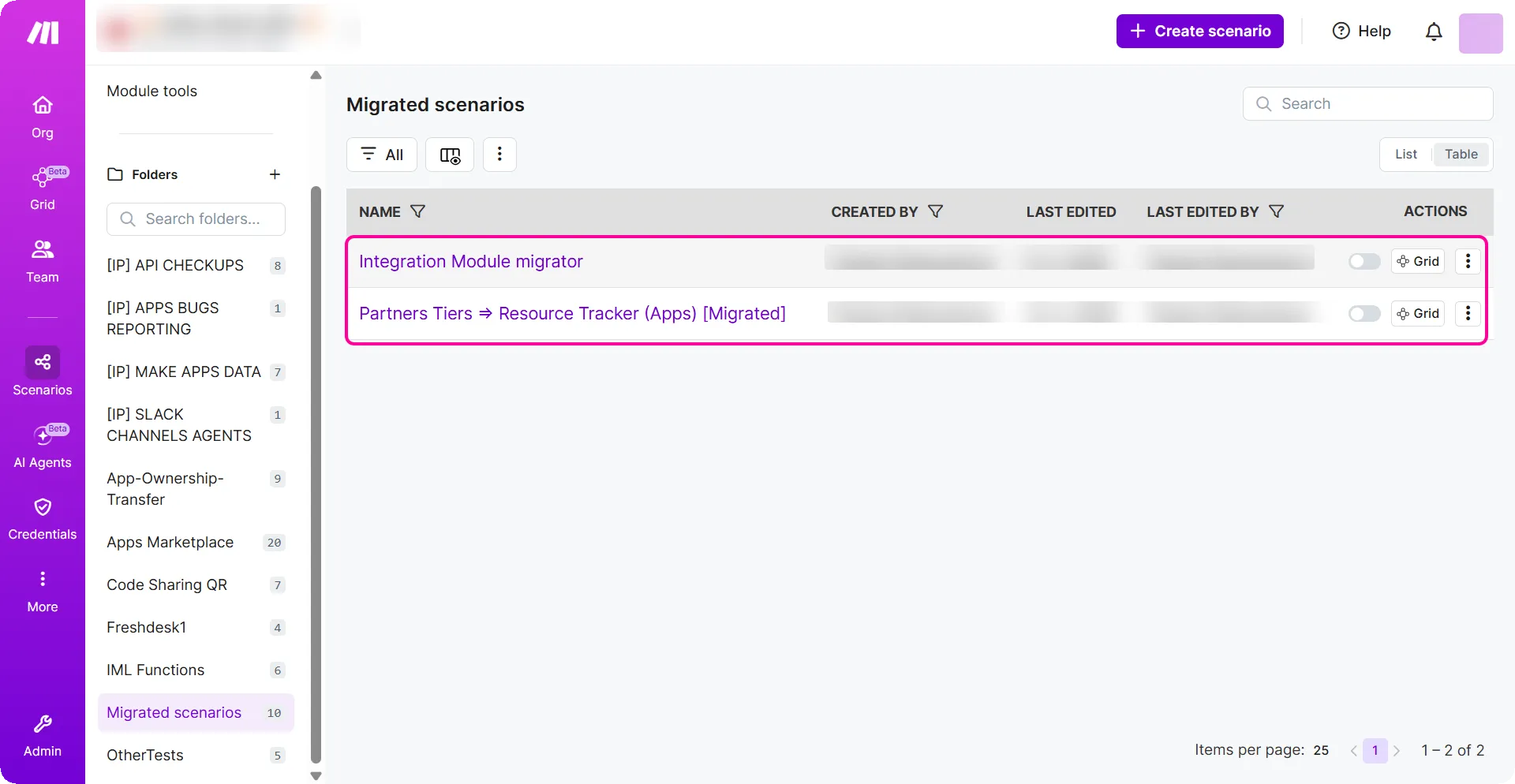Switch to List view
The height and width of the screenshot is (784, 1515).
pyautogui.click(x=1405, y=155)
